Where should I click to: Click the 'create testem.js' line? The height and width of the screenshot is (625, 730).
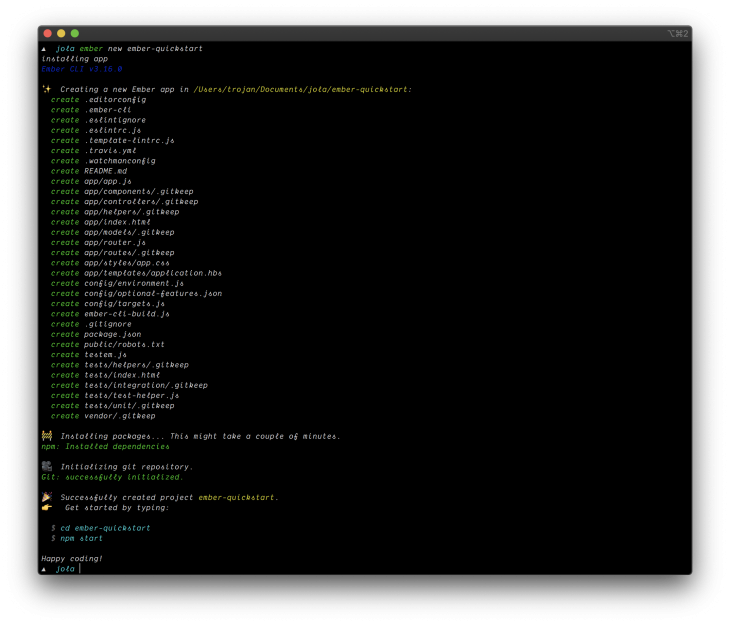point(88,355)
